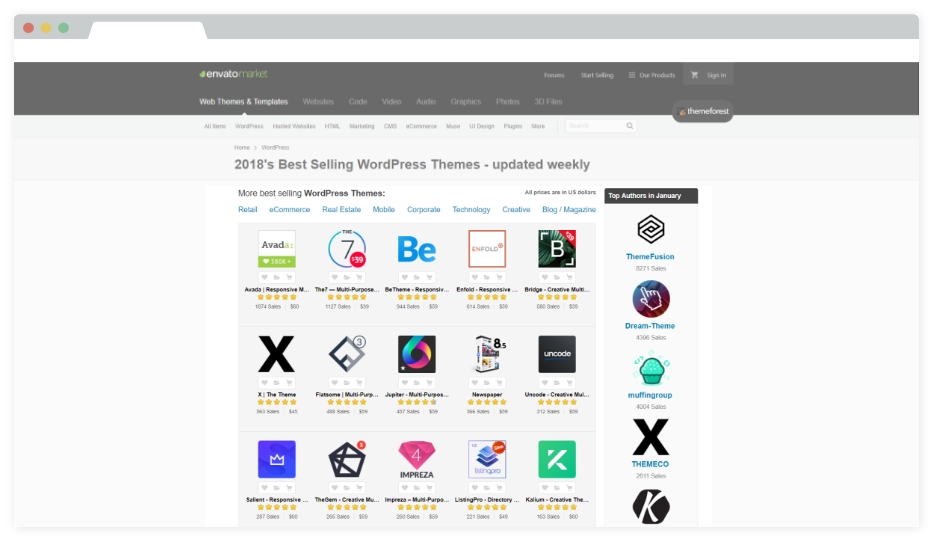Add The7 theme to cart icon
The width and height of the screenshot is (935, 543).
pyautogui.click(x=360, y=277)
